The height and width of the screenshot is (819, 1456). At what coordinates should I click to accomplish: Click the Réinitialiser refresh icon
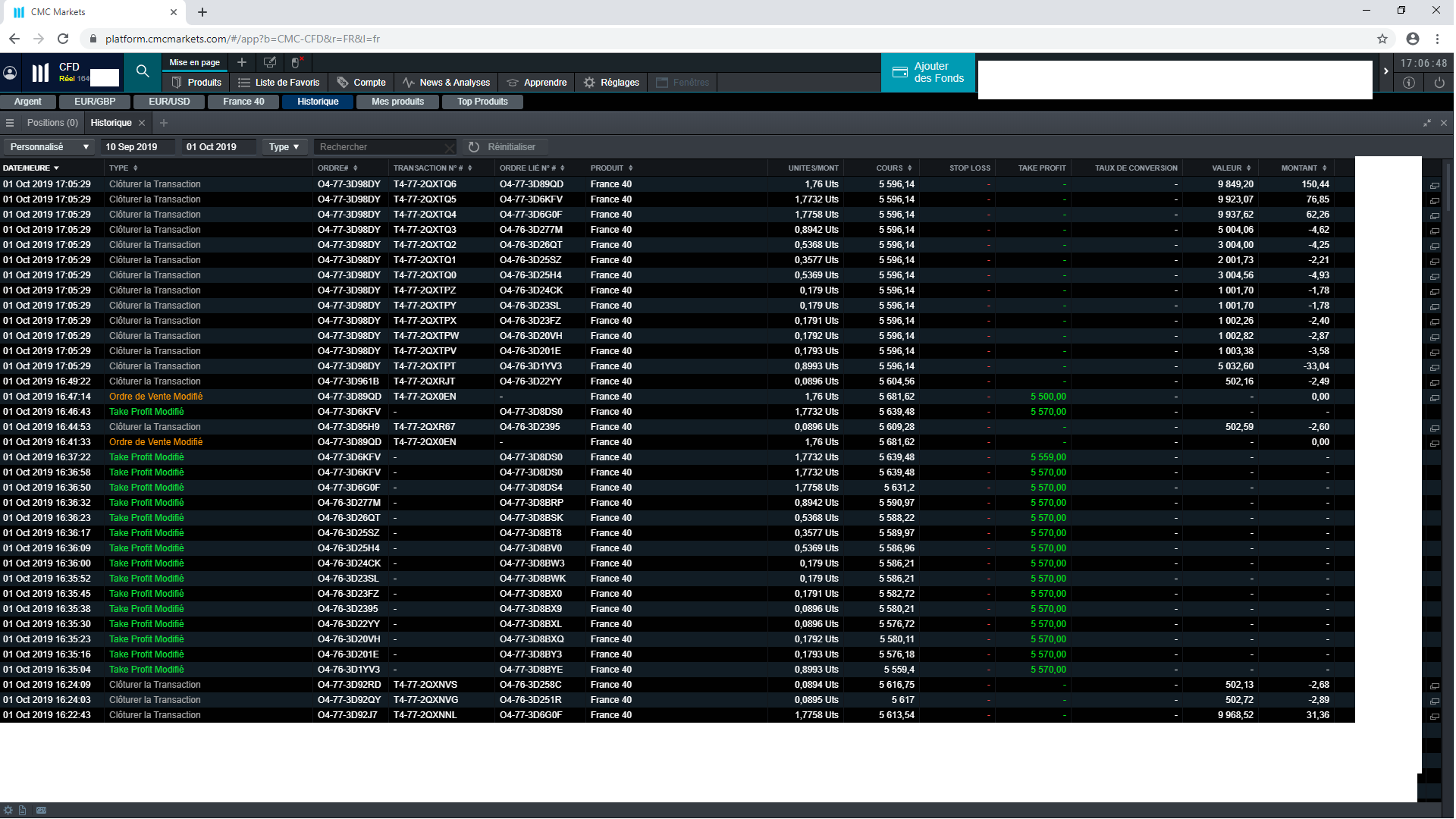(x=474, y=147)
